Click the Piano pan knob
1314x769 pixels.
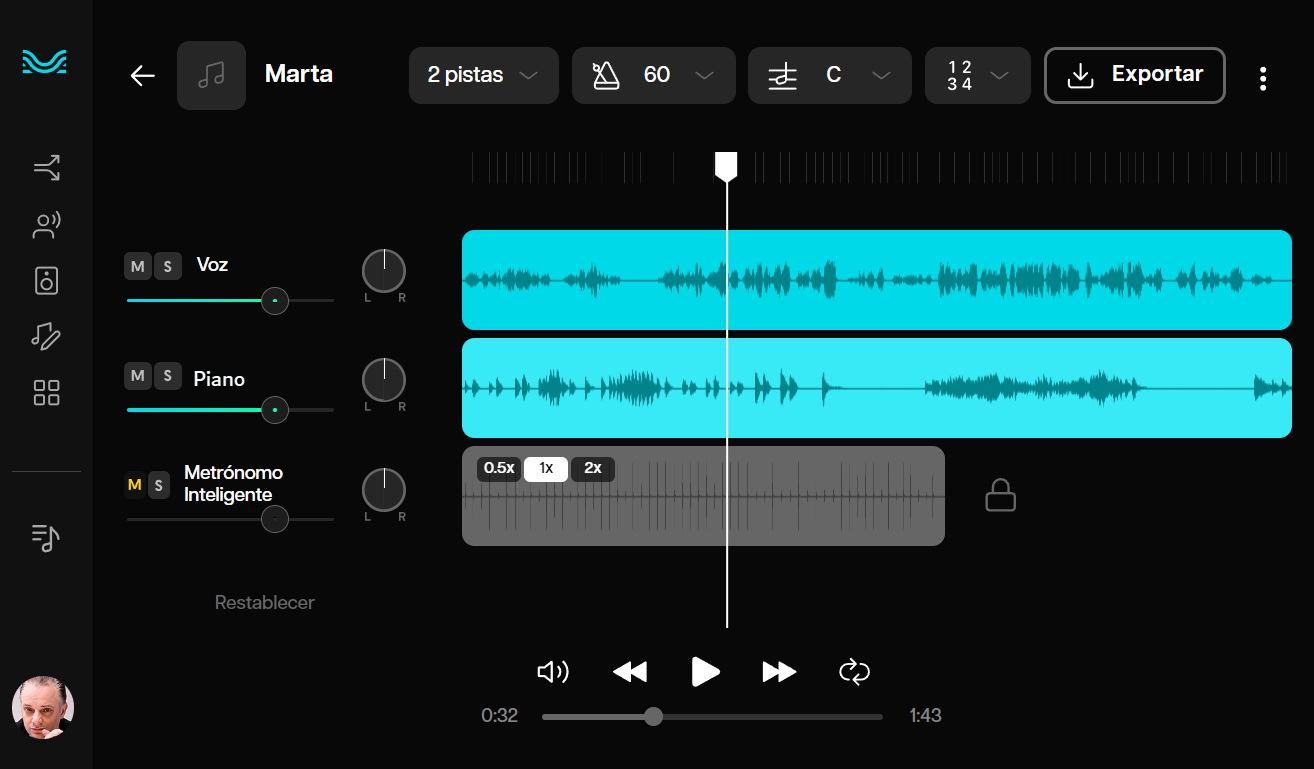[384, 380]
